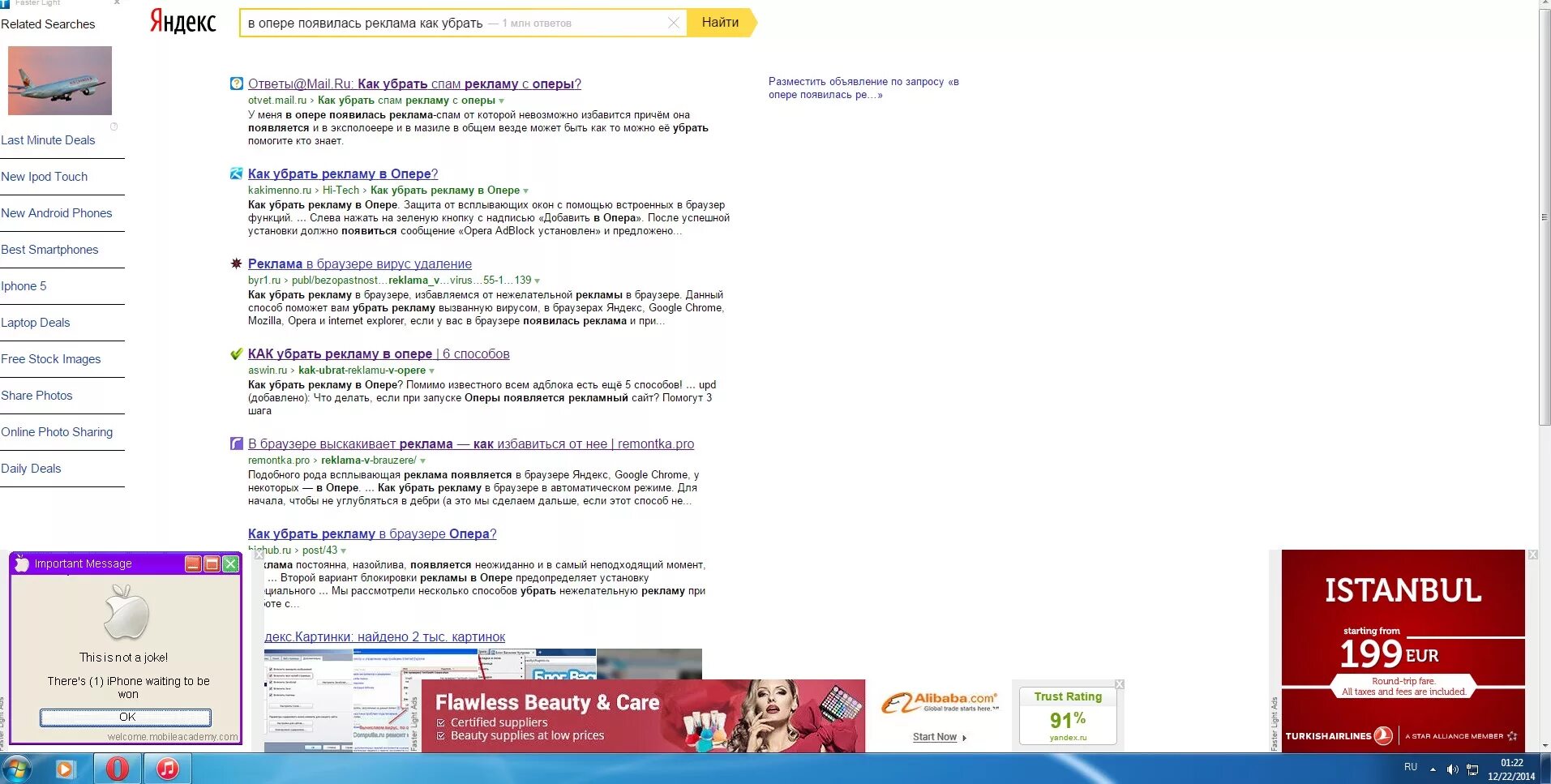This screenshot has width=1551, height=784.
Task: Close the Istanbul Turkish Airlines ad
Action: (x=1532, y=555)
